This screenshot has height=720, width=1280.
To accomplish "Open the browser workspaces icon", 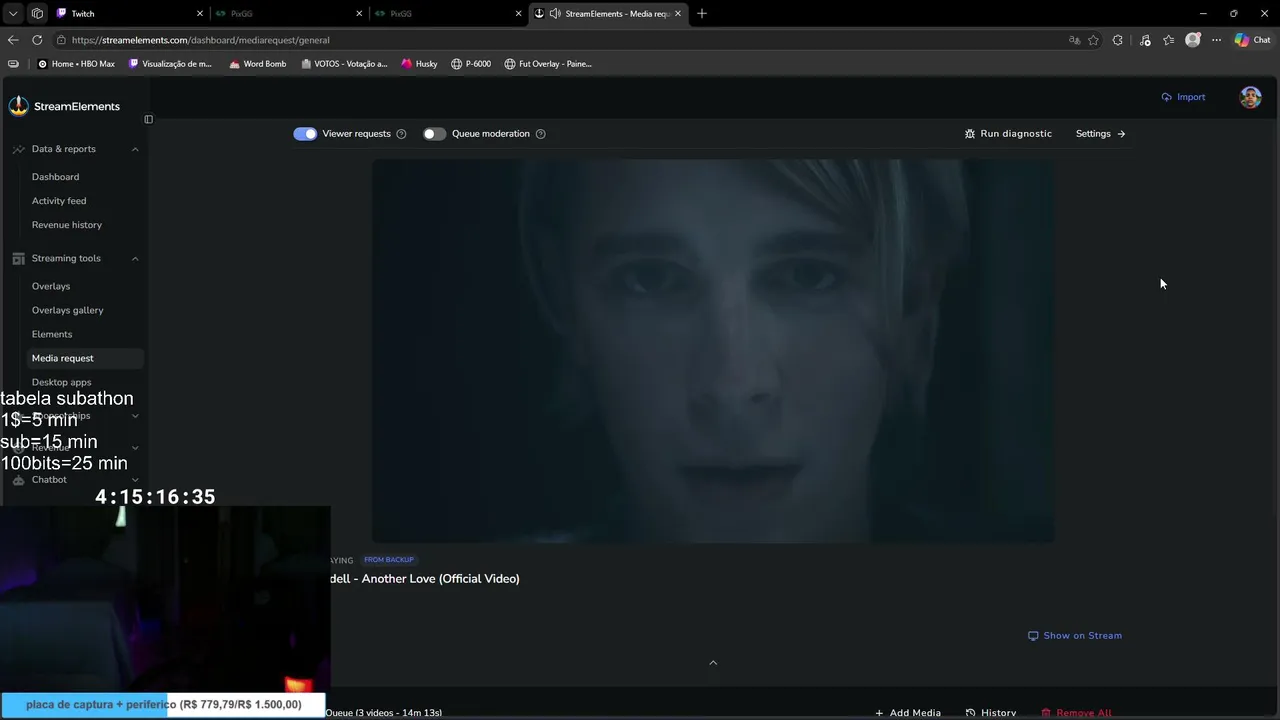I will 37,14.
